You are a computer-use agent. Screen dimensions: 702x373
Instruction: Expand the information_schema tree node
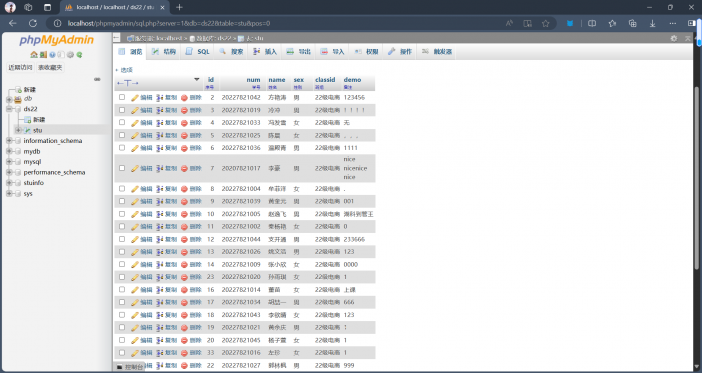[x=9, y=141]
